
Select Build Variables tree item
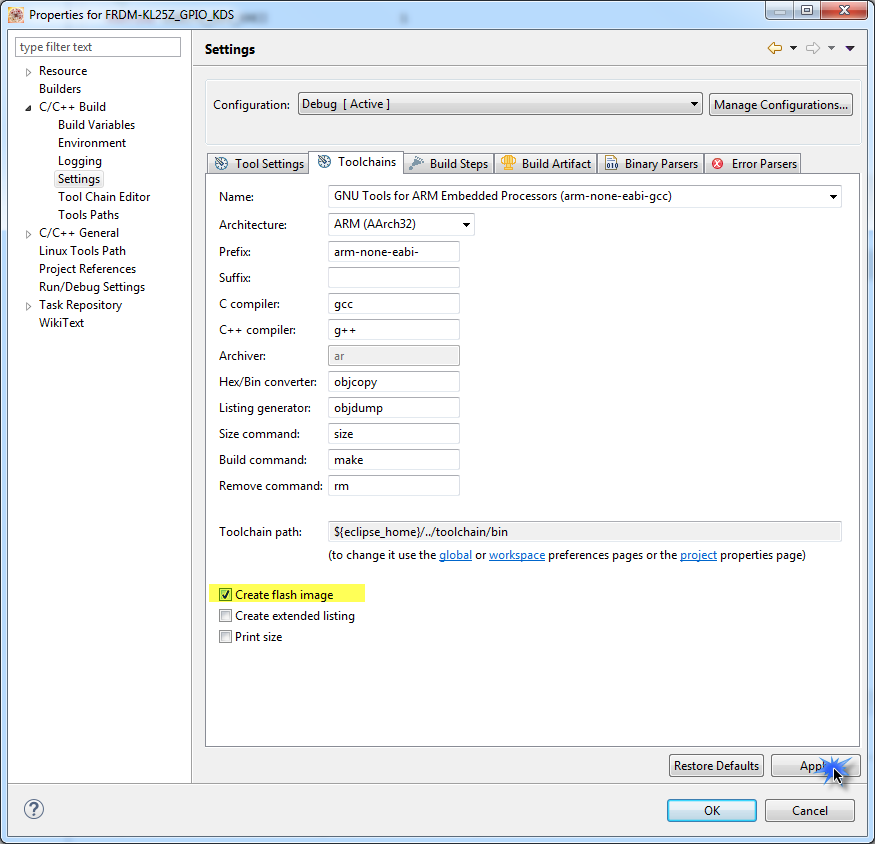pos(97,125)
